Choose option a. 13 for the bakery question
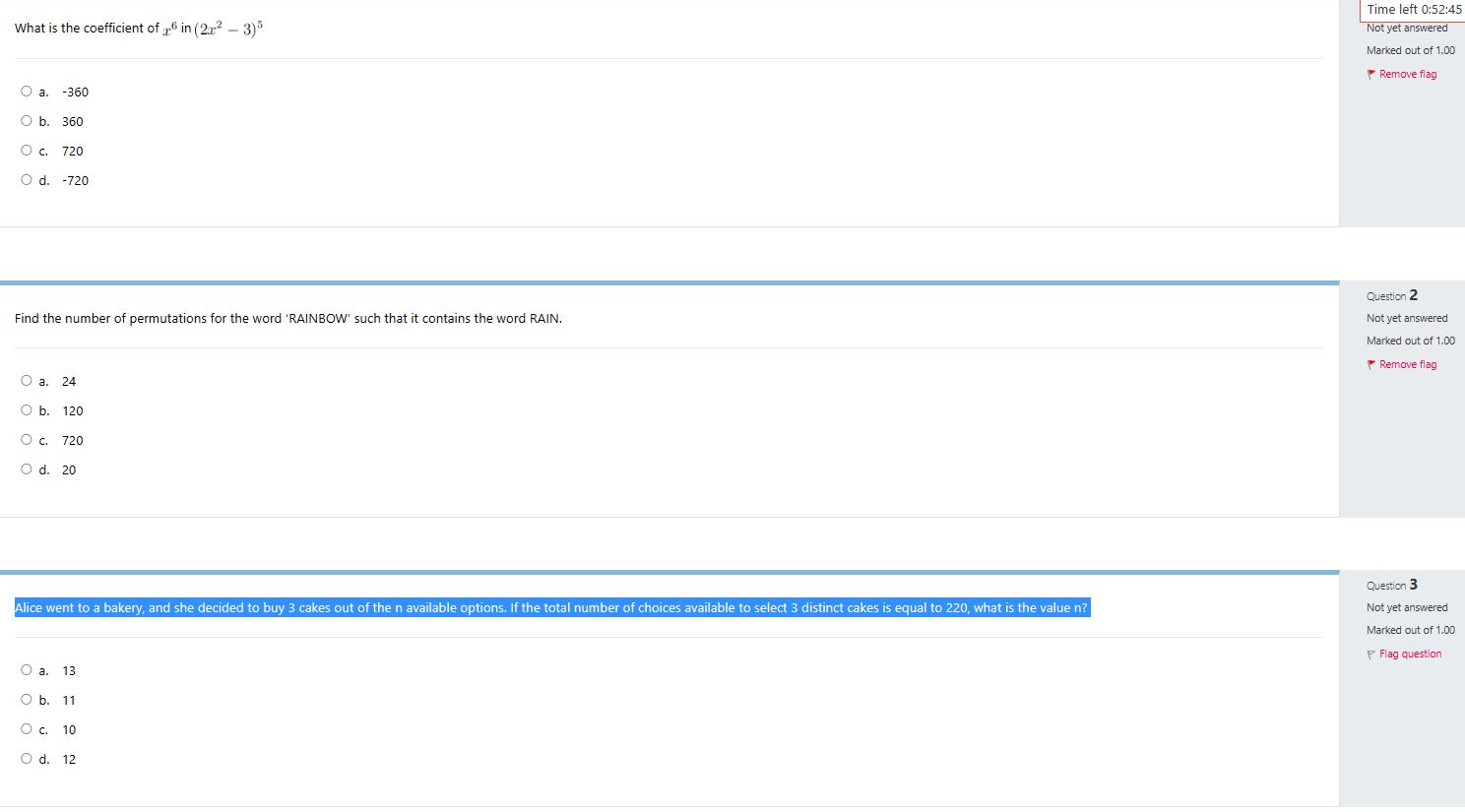 (x=27, y=670)
